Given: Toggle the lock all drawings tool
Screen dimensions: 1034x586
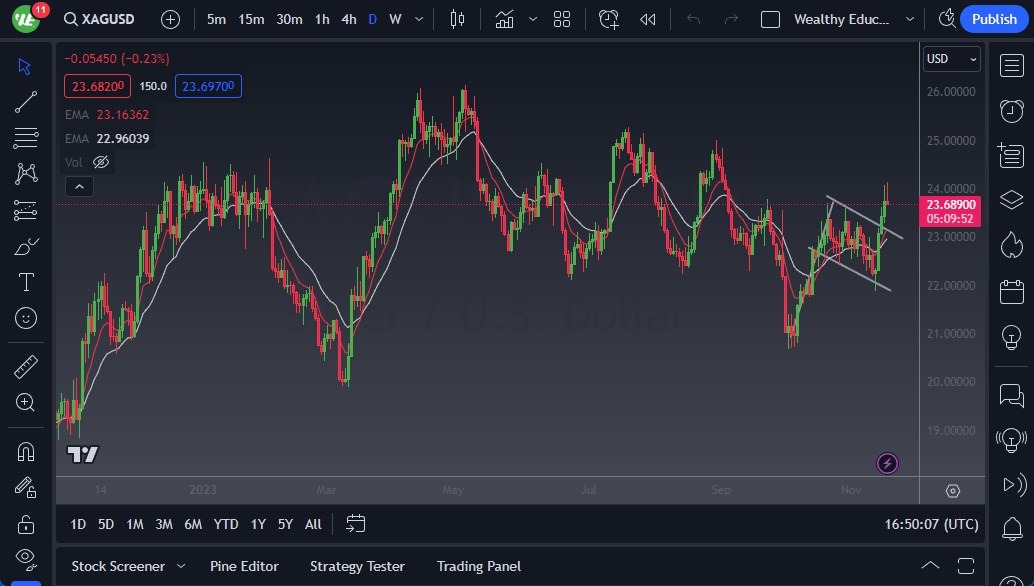Looking at the screenshot, I should pos(26,524).
